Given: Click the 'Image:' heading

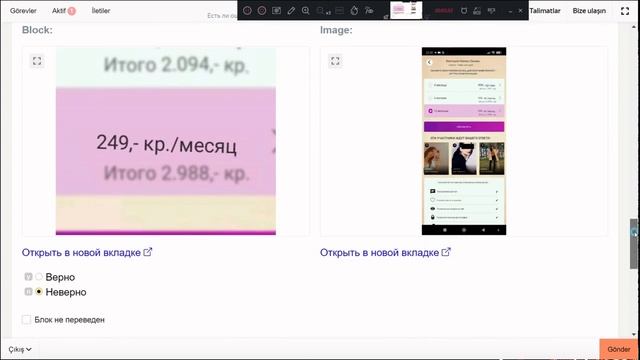Looking at the screenshot, I should tap(336, 30).
